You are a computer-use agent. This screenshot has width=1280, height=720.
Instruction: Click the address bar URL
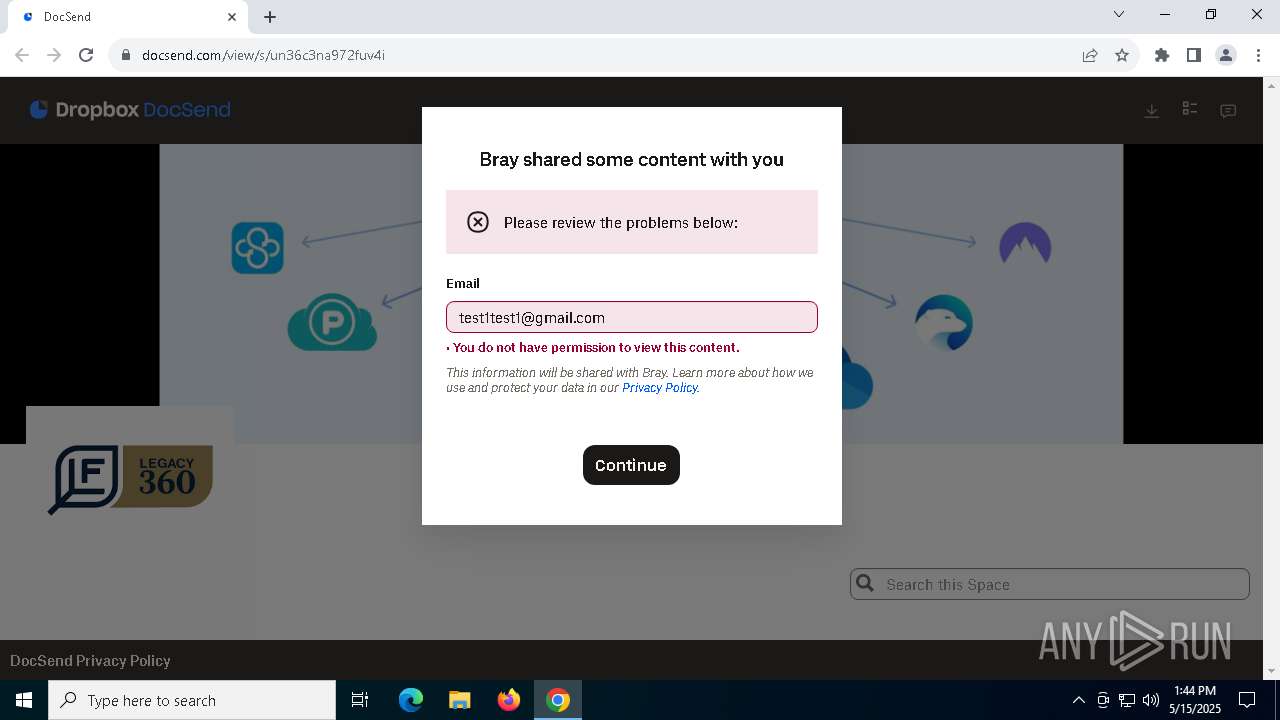pyautogui.click(x=263, y=55)
